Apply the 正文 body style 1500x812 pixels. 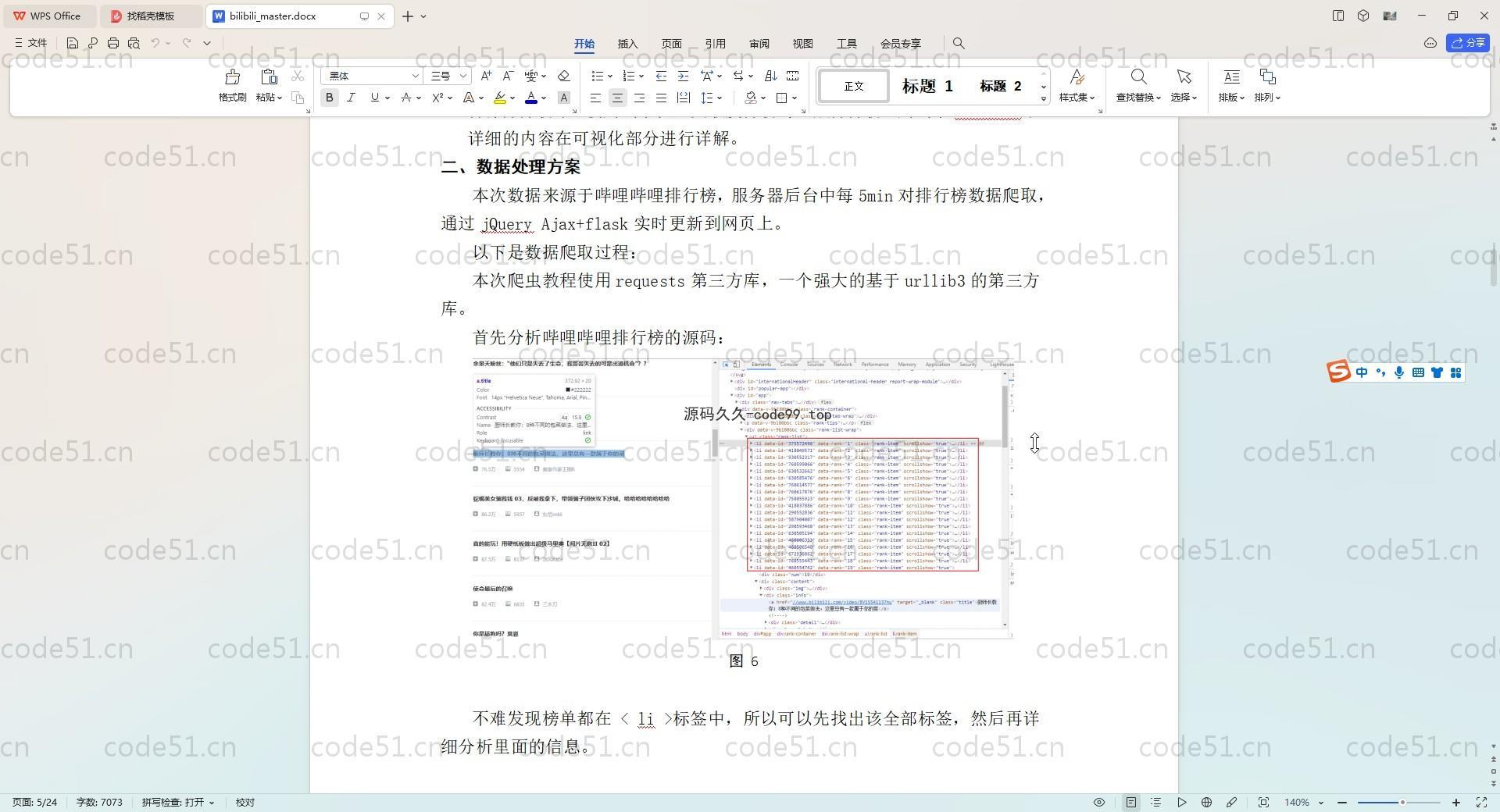click(x=853, y=86)
